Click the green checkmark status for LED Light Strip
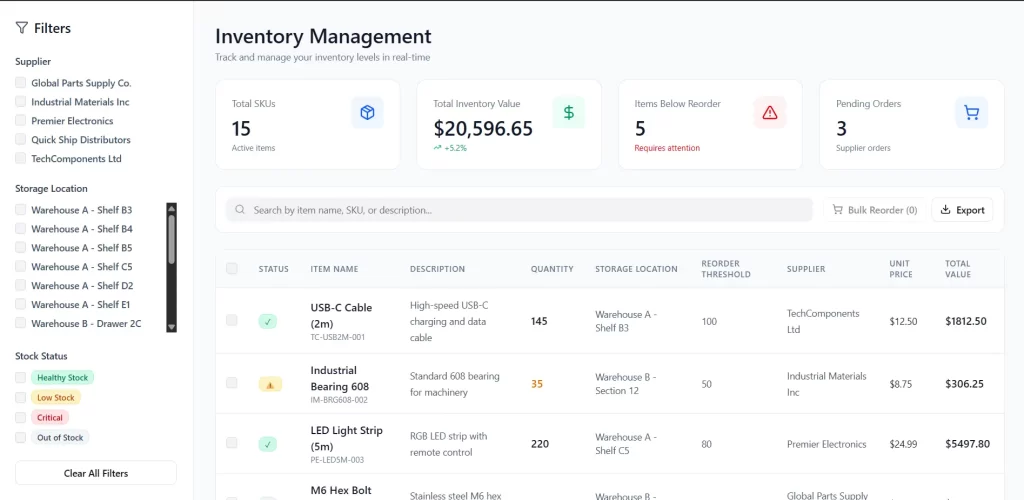 (x=267, y=444)
